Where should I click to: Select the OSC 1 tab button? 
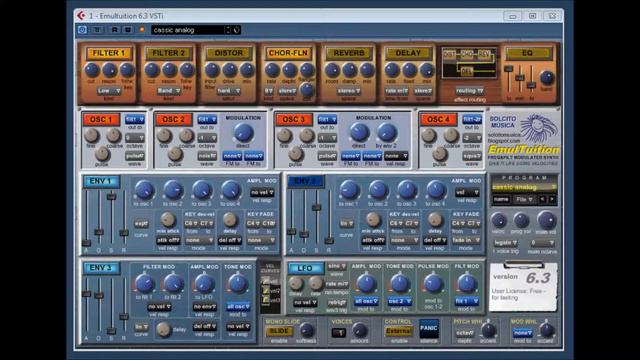point(101,120)
